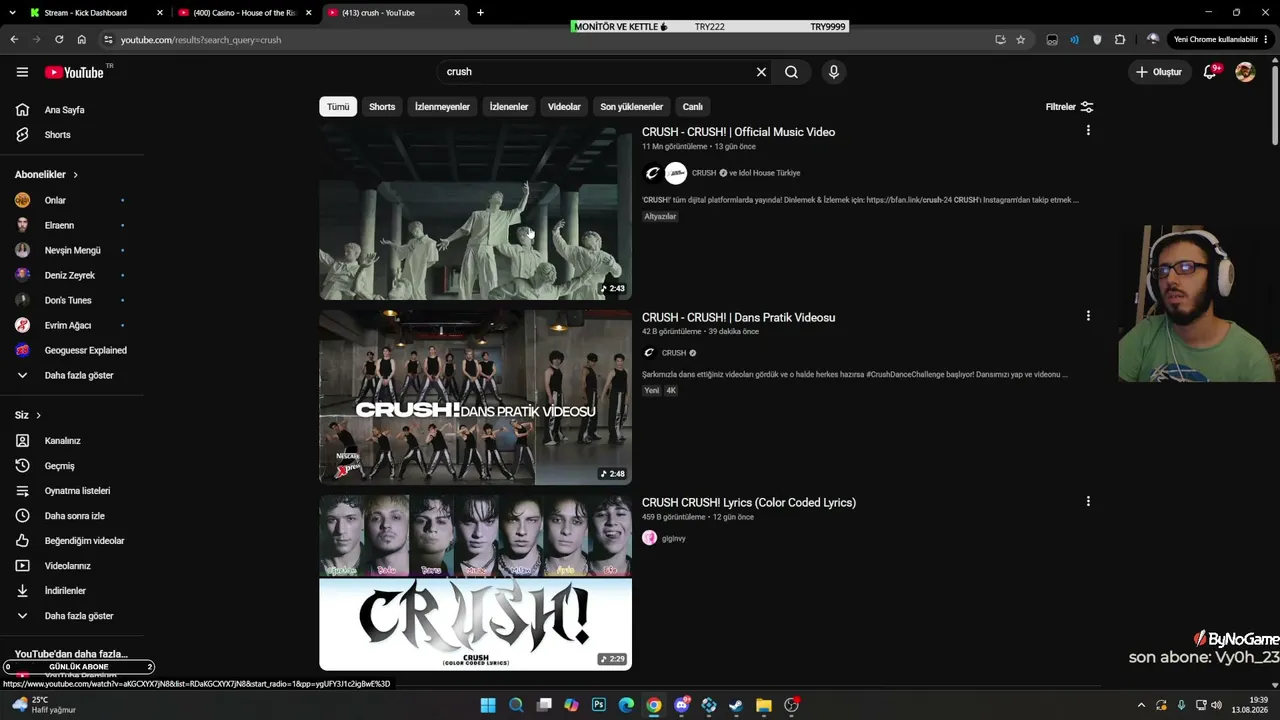Open File Explorer from the taskbar

[x=764, y=705]
